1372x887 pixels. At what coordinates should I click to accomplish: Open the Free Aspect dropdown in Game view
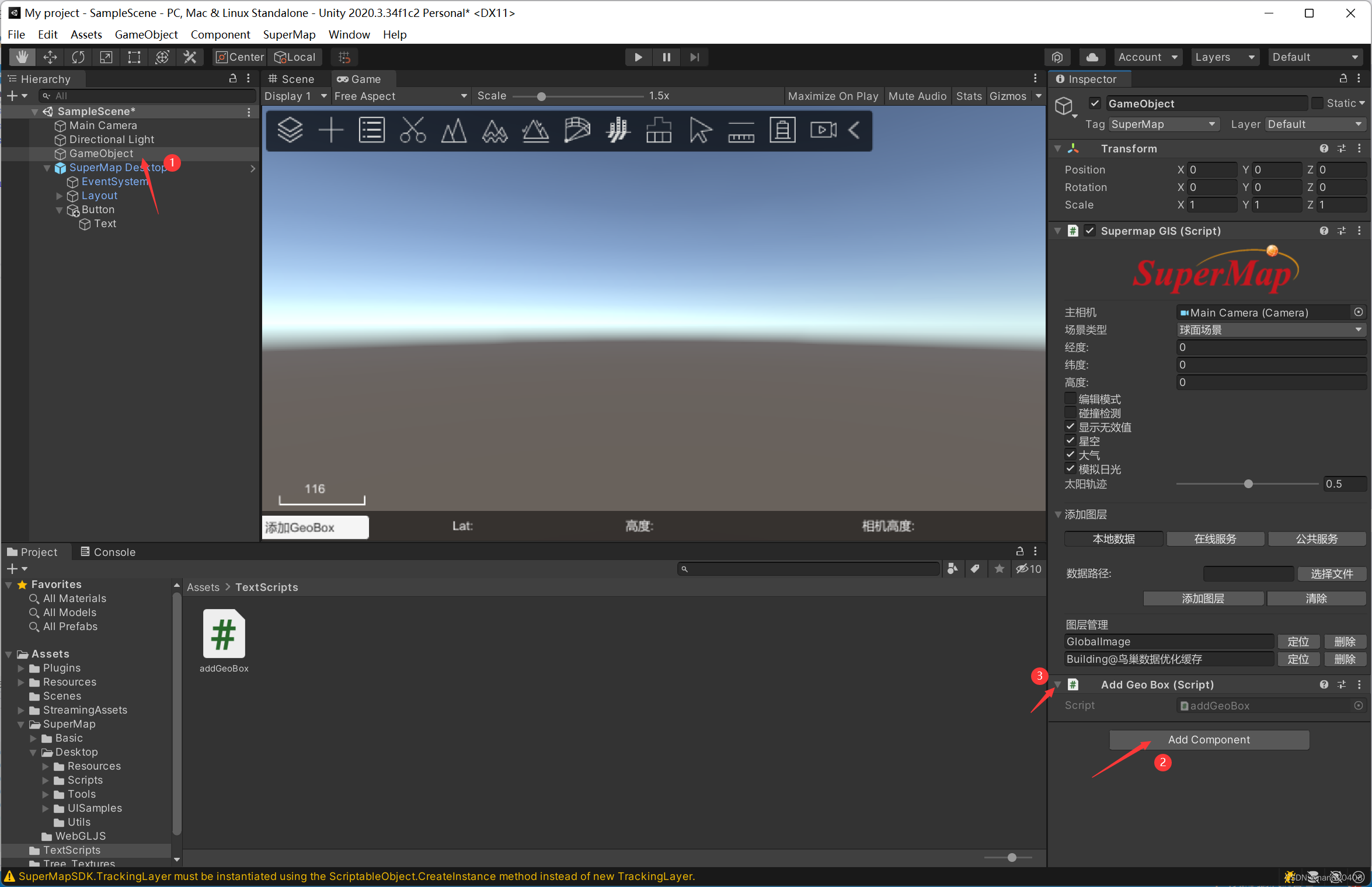tap(401, 96)
